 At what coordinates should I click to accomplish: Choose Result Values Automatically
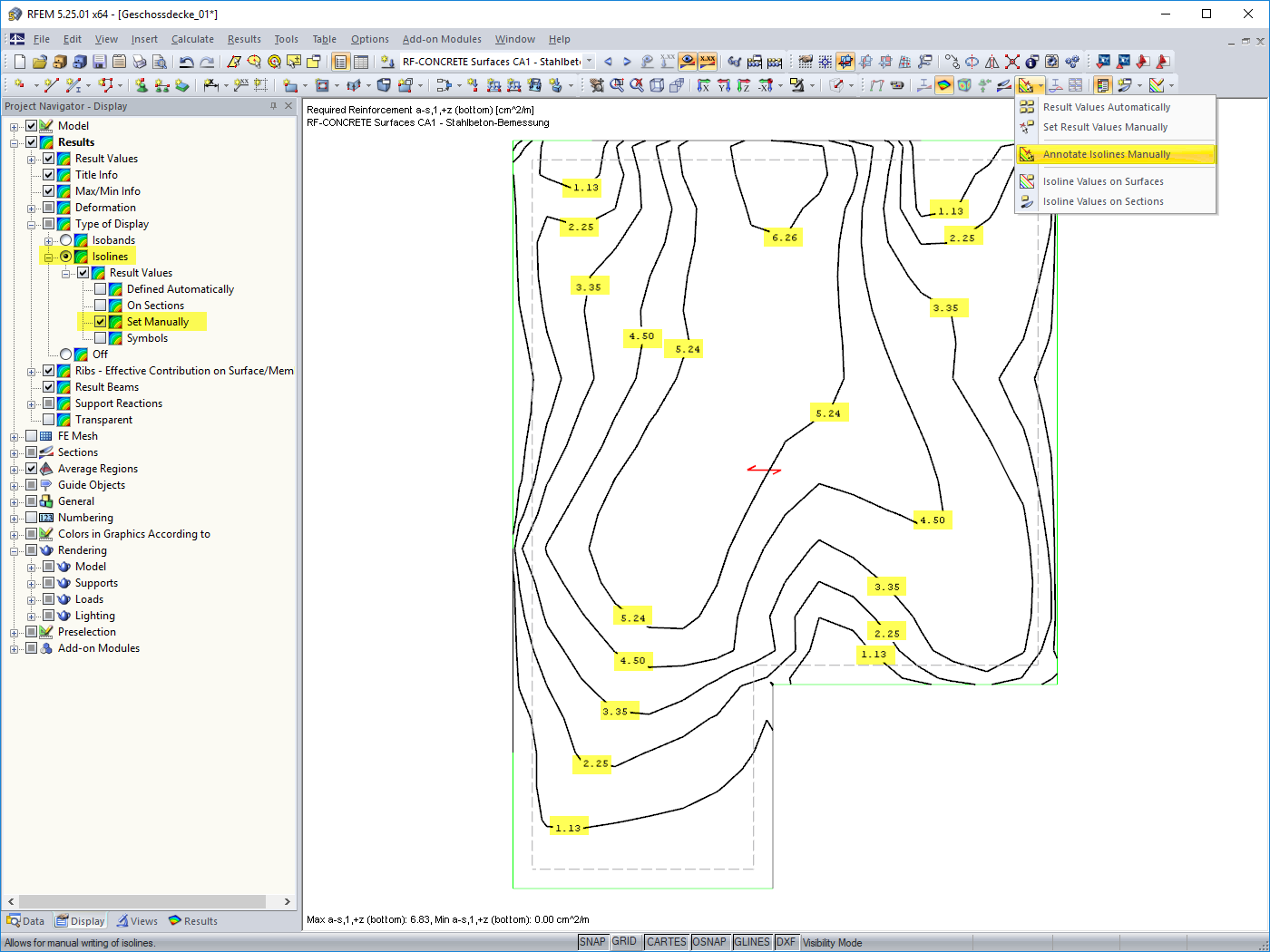1116,107
